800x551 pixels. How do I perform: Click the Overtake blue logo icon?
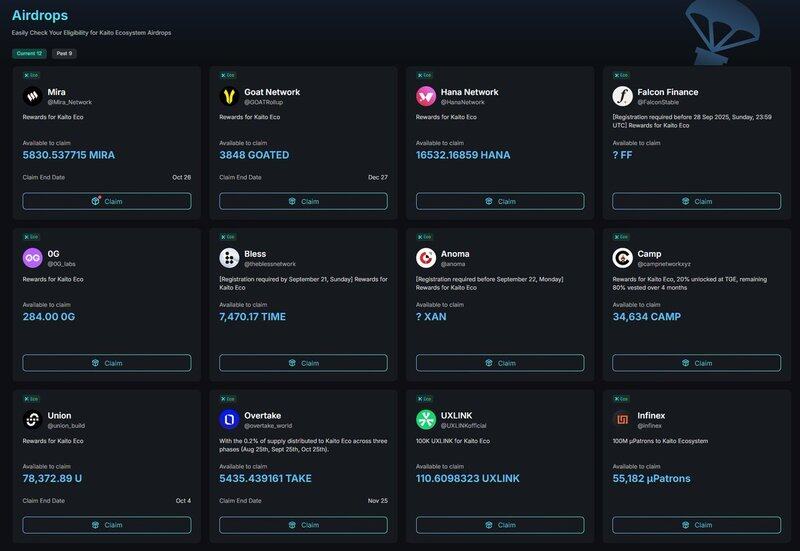229,419
